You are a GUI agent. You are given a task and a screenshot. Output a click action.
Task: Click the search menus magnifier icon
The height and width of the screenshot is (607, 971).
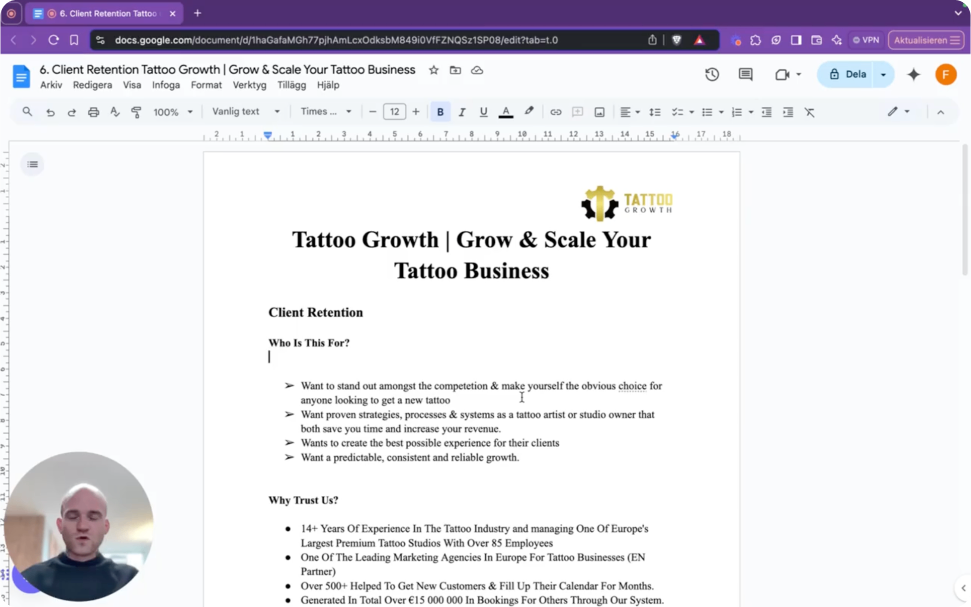(27, 112)
